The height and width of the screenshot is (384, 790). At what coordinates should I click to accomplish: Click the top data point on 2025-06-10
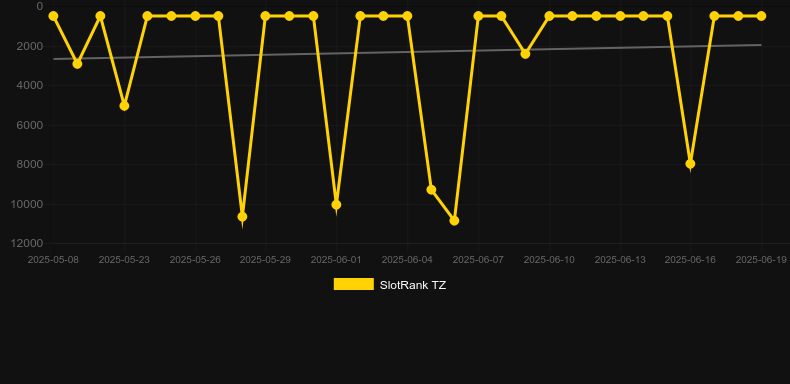click(549, 16)
